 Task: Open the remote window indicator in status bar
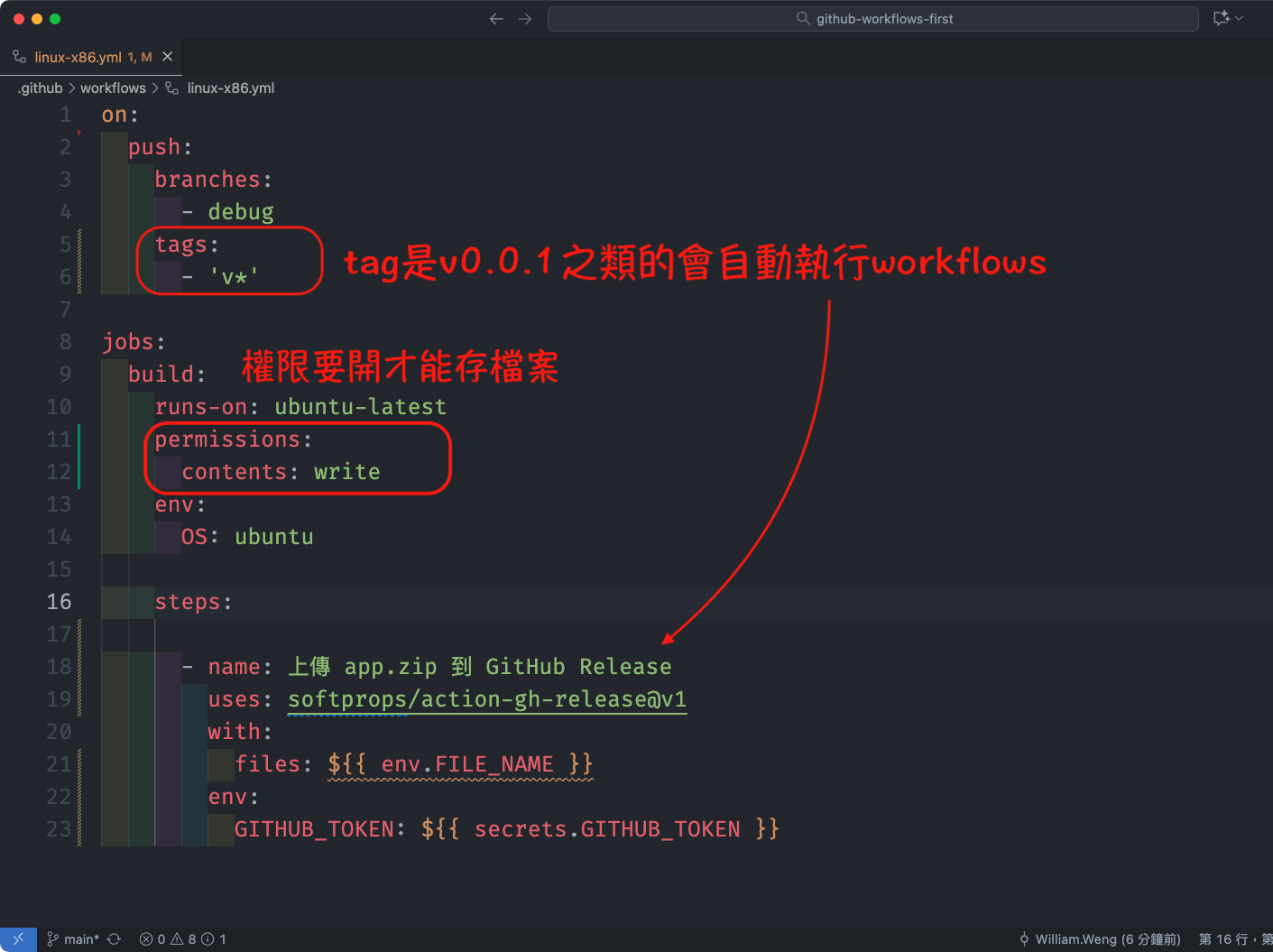(x=18, y=939)
